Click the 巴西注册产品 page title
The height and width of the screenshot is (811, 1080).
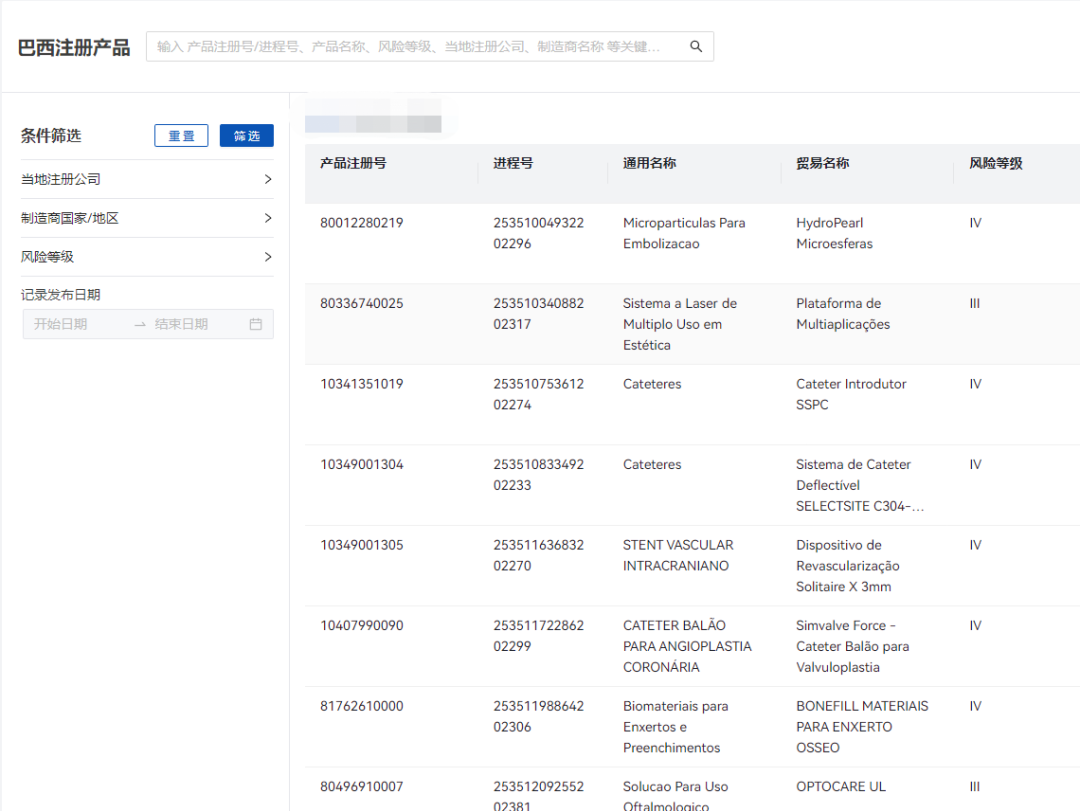pyautogui.click(x=74, y=48)
